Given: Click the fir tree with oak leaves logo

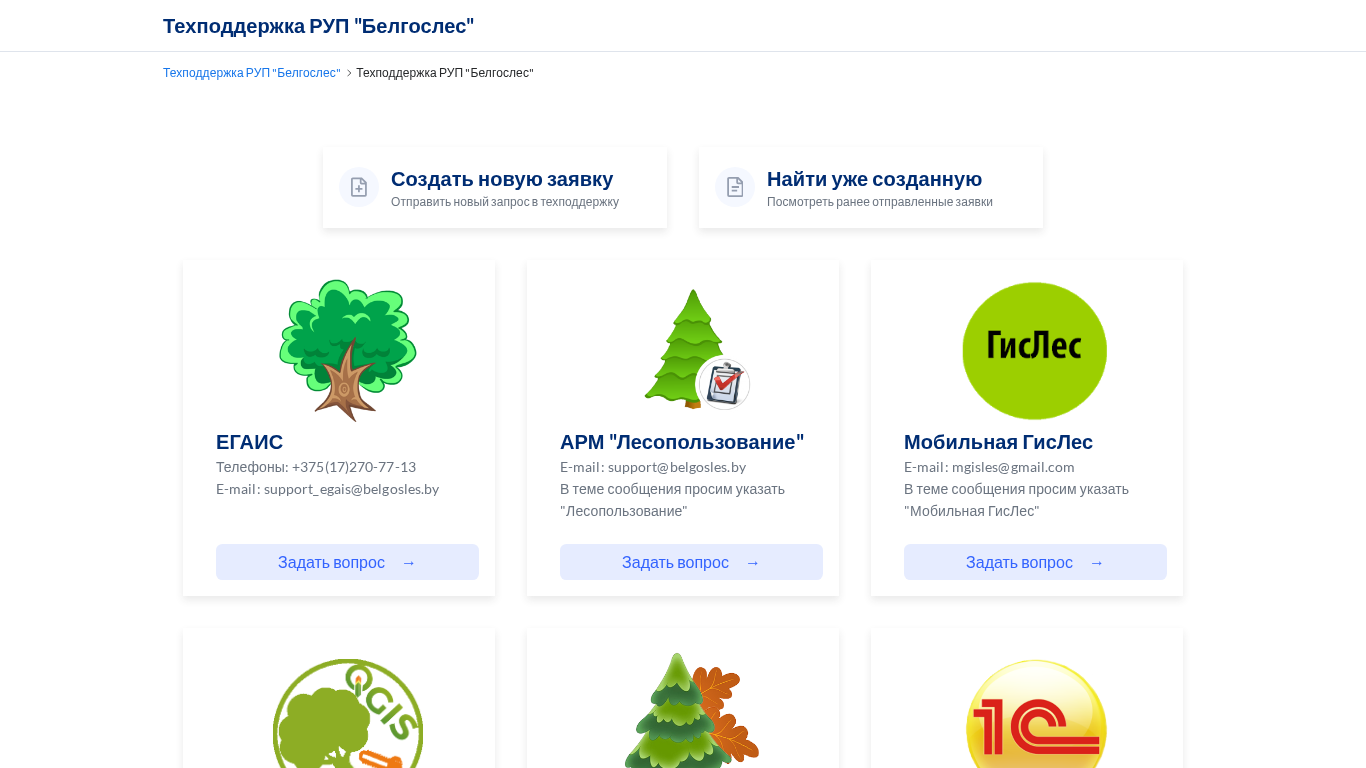Looking at the screenshot, I should click(x=692, y=710).
